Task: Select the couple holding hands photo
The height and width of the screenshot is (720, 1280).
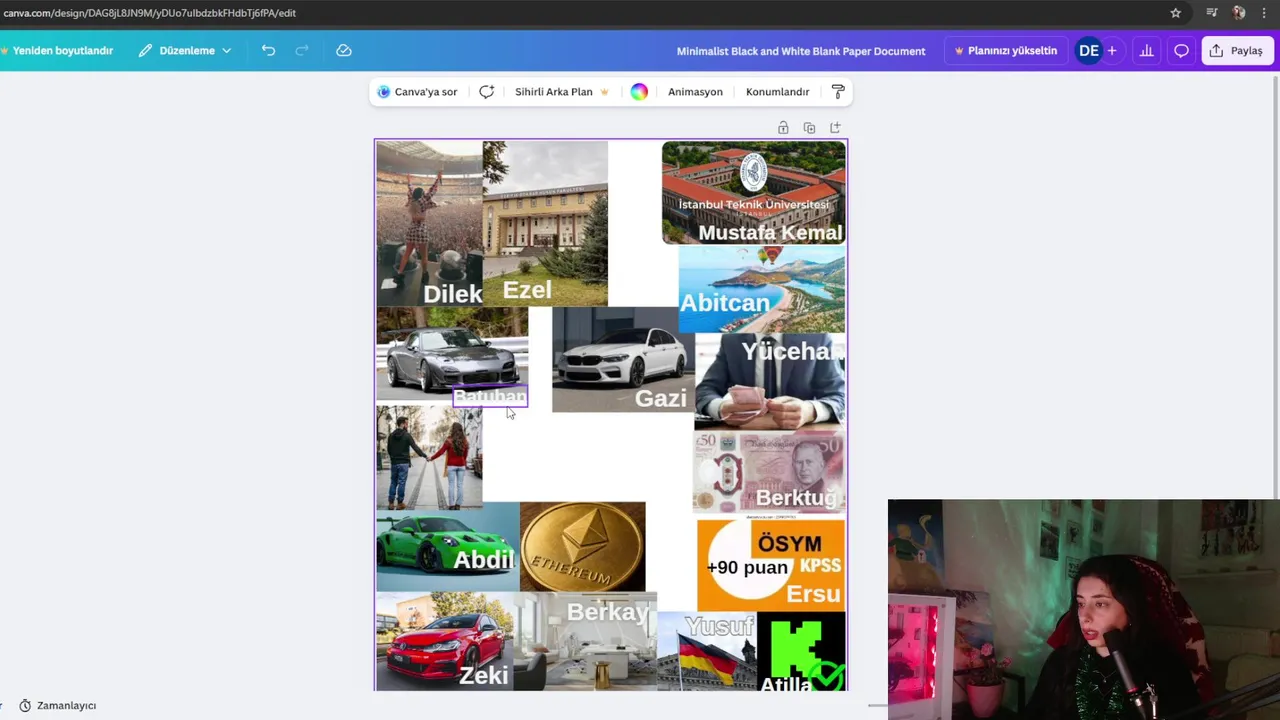Action: pos(429,457)
